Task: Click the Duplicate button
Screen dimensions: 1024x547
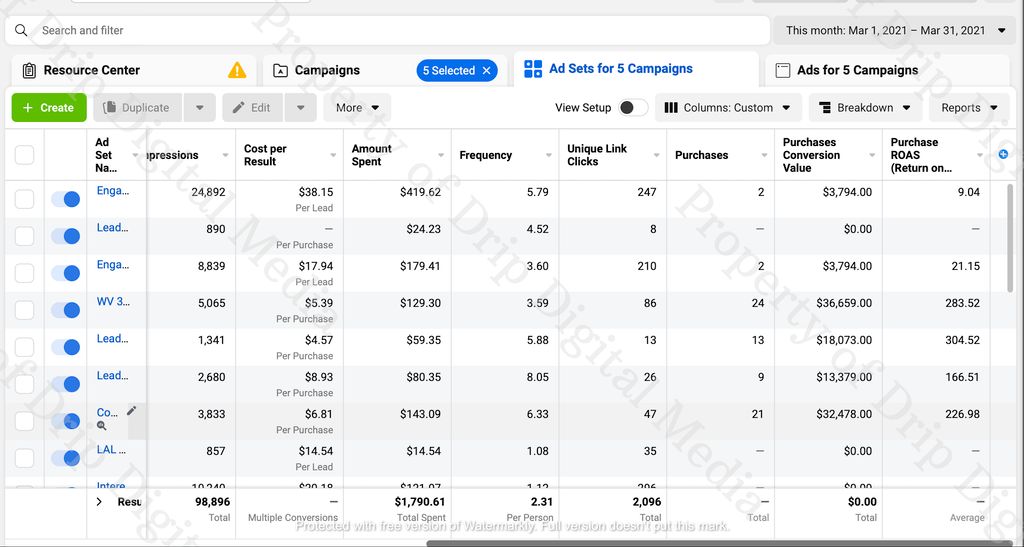Action: tap(138, 108)
